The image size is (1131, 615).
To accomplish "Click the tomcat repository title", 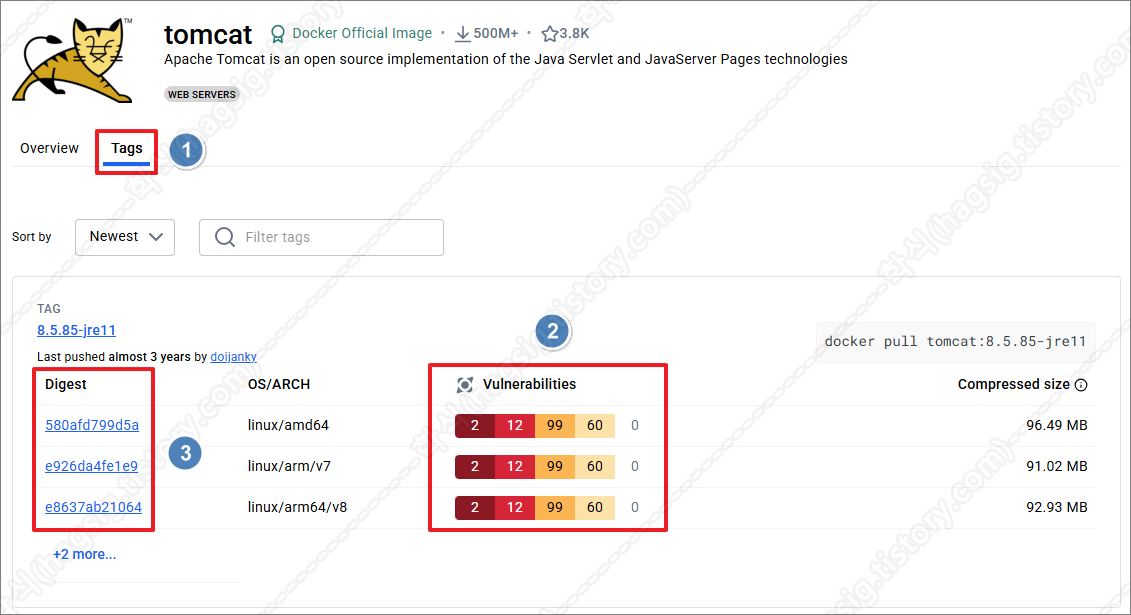I will point(208,34).
